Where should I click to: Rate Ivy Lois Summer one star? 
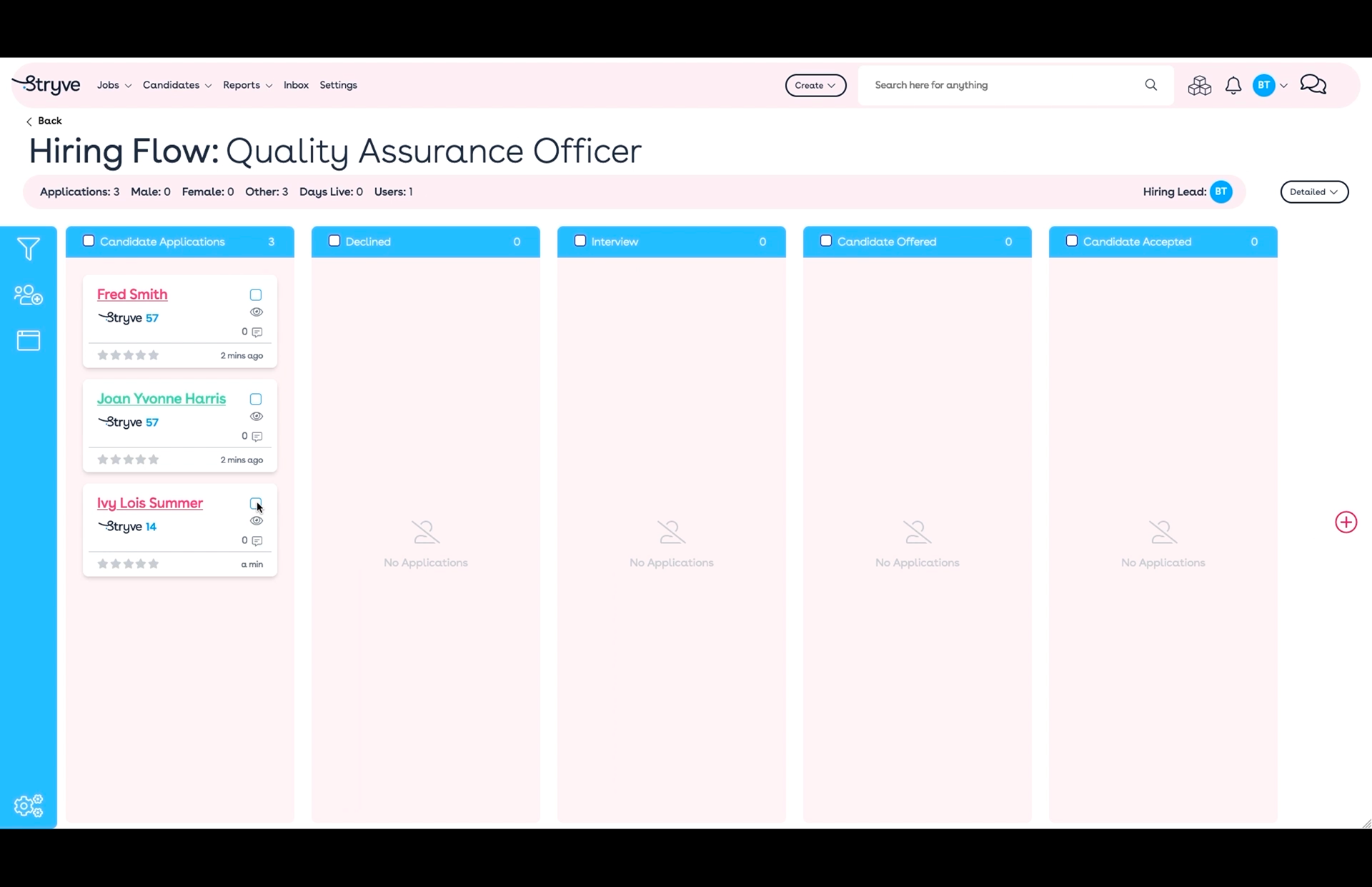pyautogui.click(x=102, y=564)
